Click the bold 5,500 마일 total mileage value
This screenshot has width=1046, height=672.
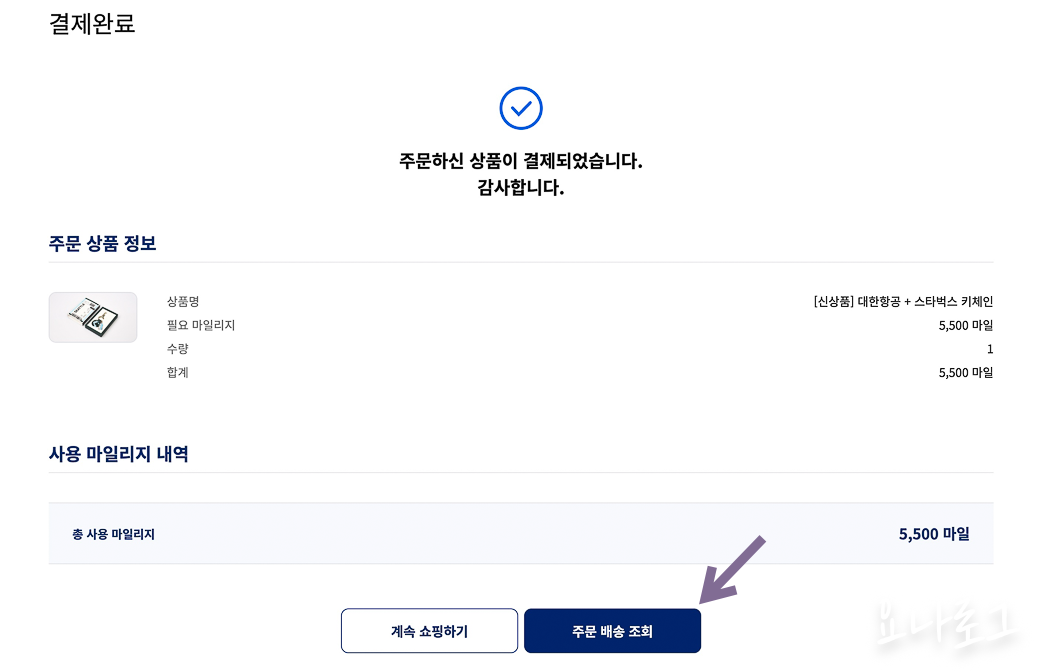(932, 533)
